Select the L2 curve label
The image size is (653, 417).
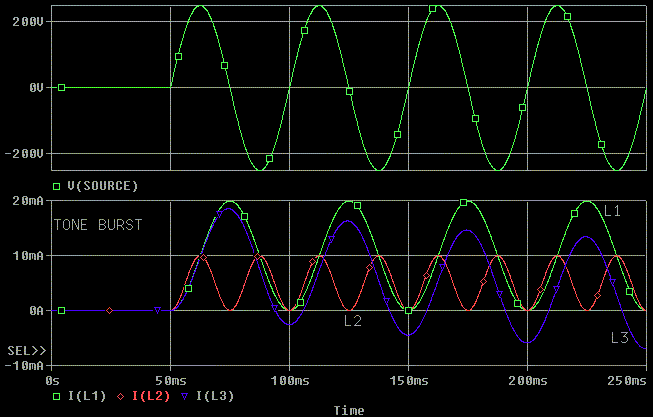coord(352,321)
